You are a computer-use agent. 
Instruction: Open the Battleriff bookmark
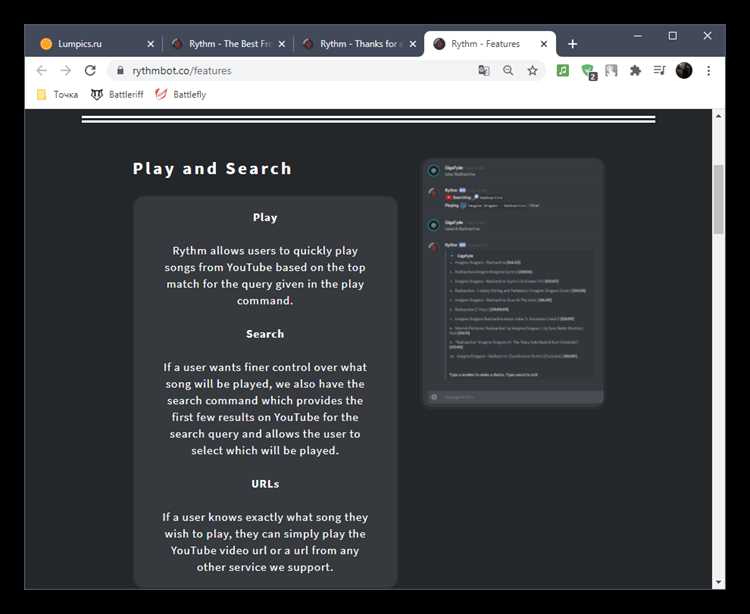(117, 95)
